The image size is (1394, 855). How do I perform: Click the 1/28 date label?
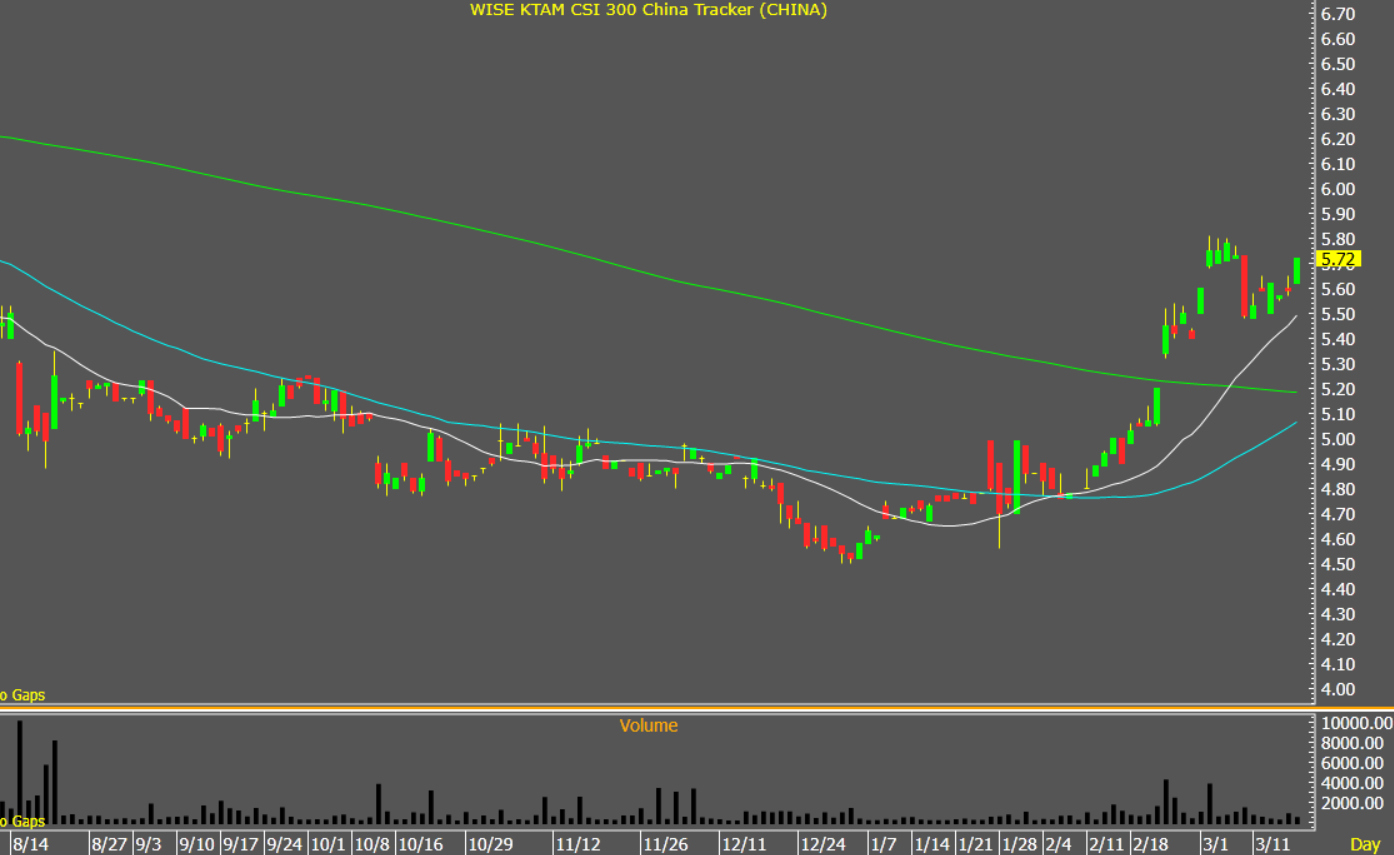pos(1019,845)
